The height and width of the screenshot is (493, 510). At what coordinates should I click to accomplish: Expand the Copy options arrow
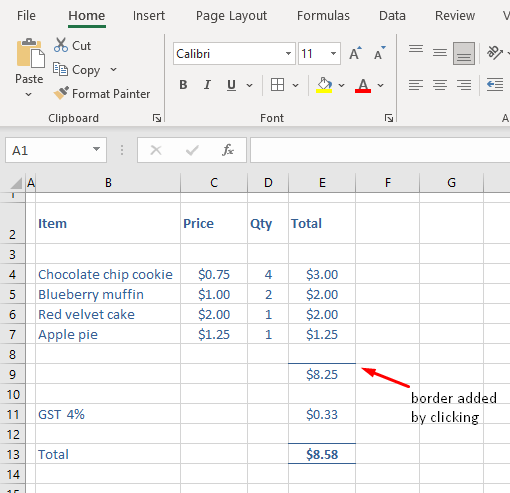point(113,69)
